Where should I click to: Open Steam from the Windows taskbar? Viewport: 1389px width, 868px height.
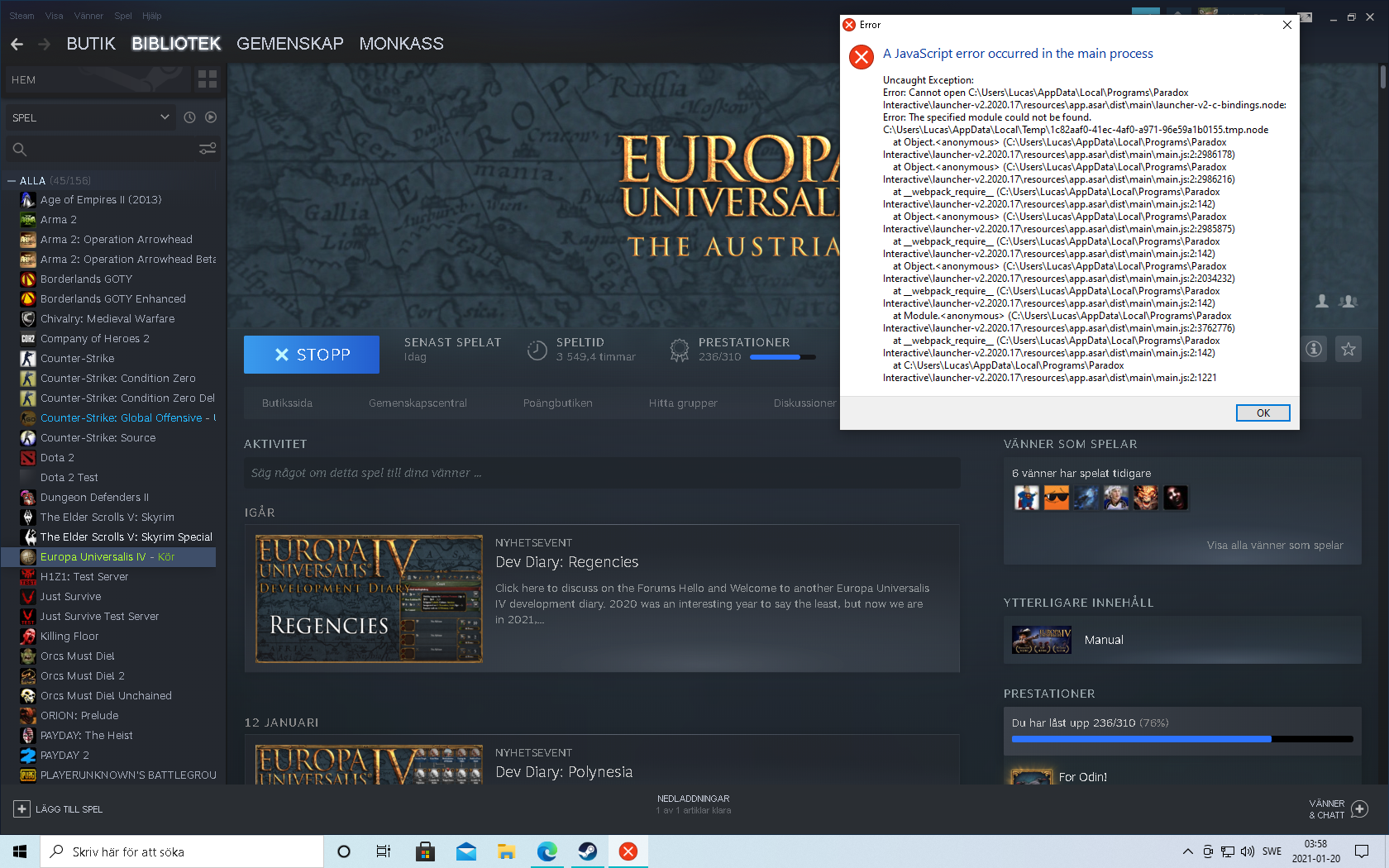[x=588, y=851]
